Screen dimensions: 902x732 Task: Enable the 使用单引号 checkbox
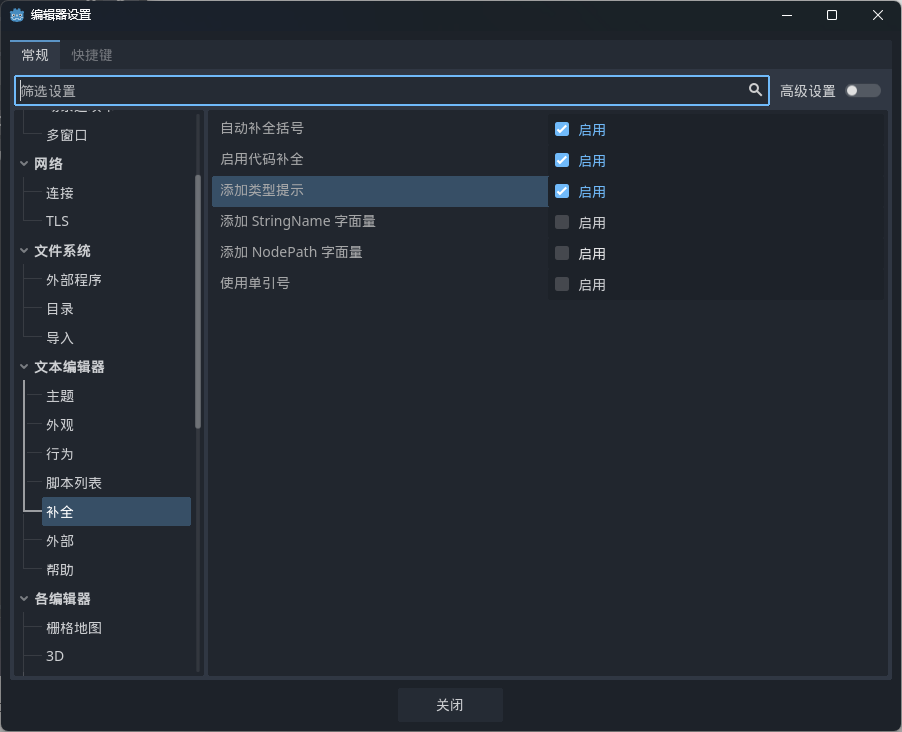tap(562, 284)
